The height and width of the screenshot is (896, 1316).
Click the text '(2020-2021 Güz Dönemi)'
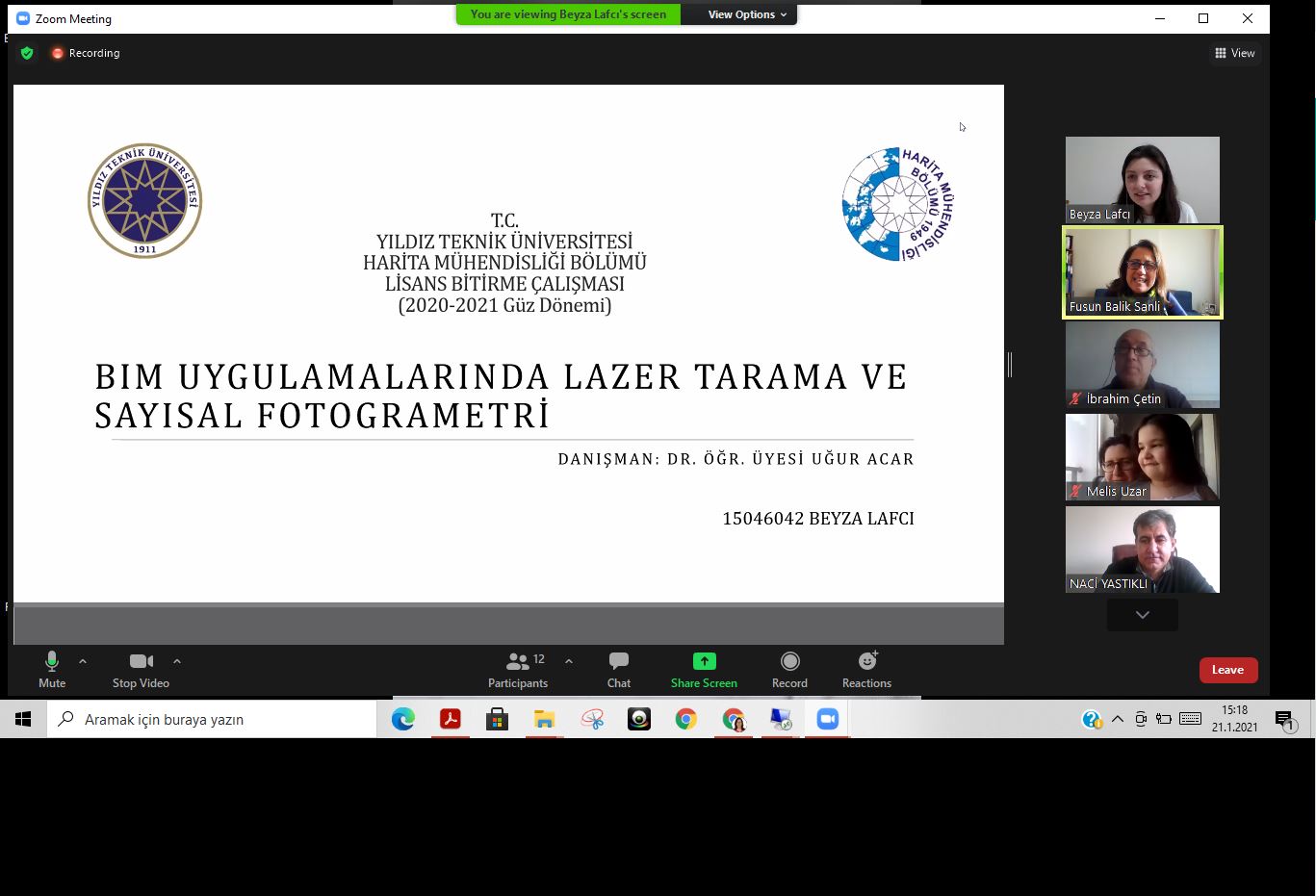(x=504, y=305)
